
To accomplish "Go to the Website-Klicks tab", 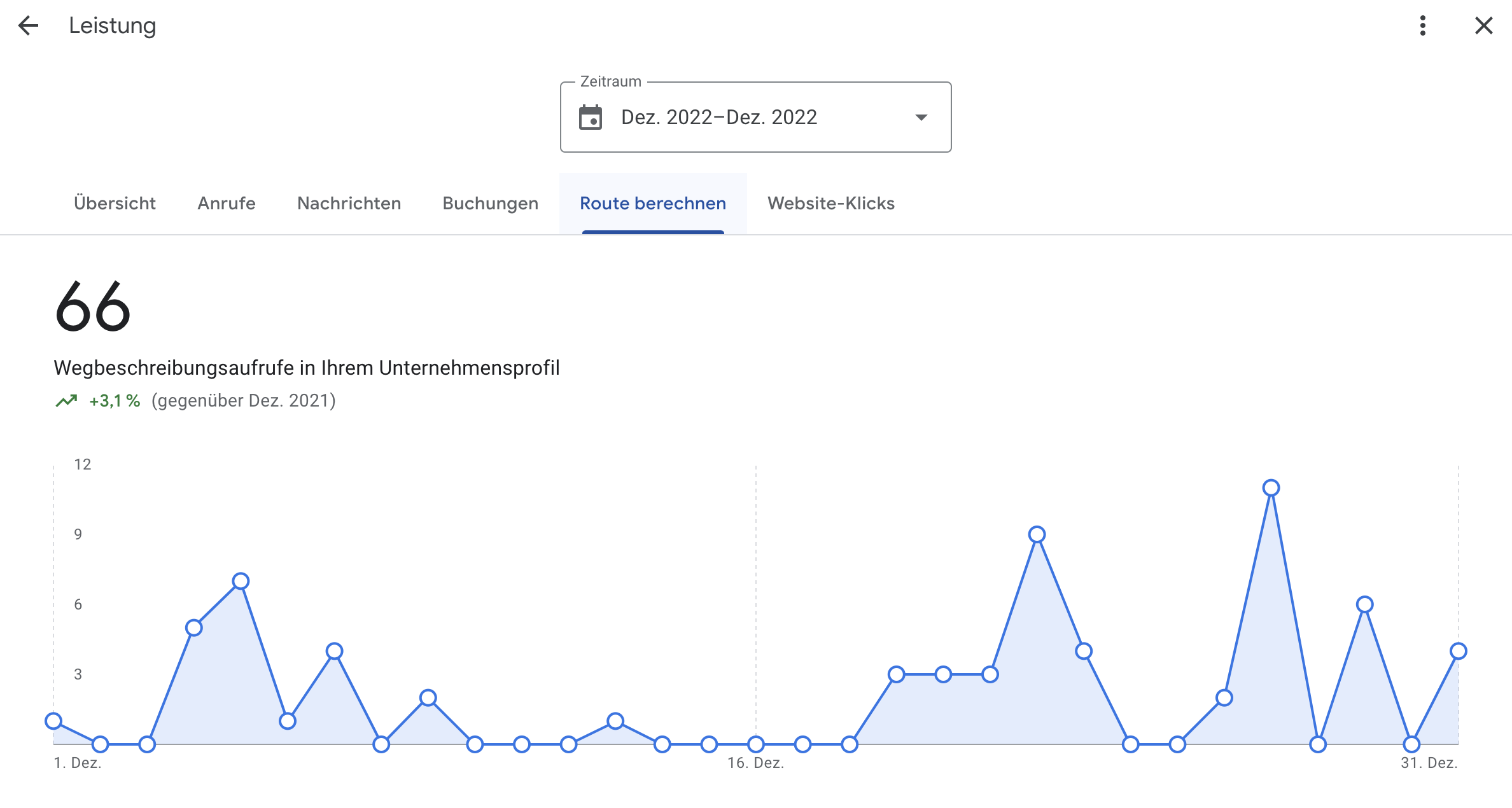I will coord(830,204).
